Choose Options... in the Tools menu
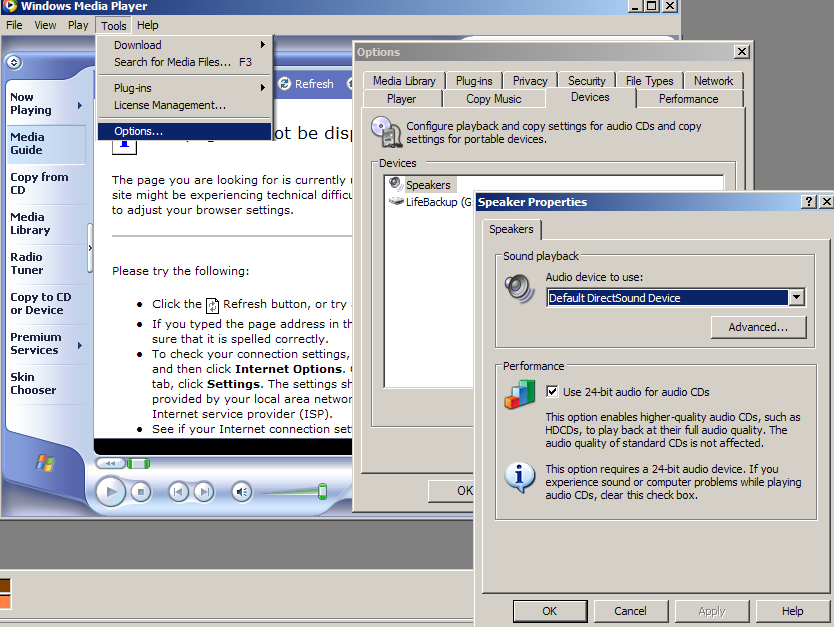Viewport: 835px width, 627px height. point(184,131)
